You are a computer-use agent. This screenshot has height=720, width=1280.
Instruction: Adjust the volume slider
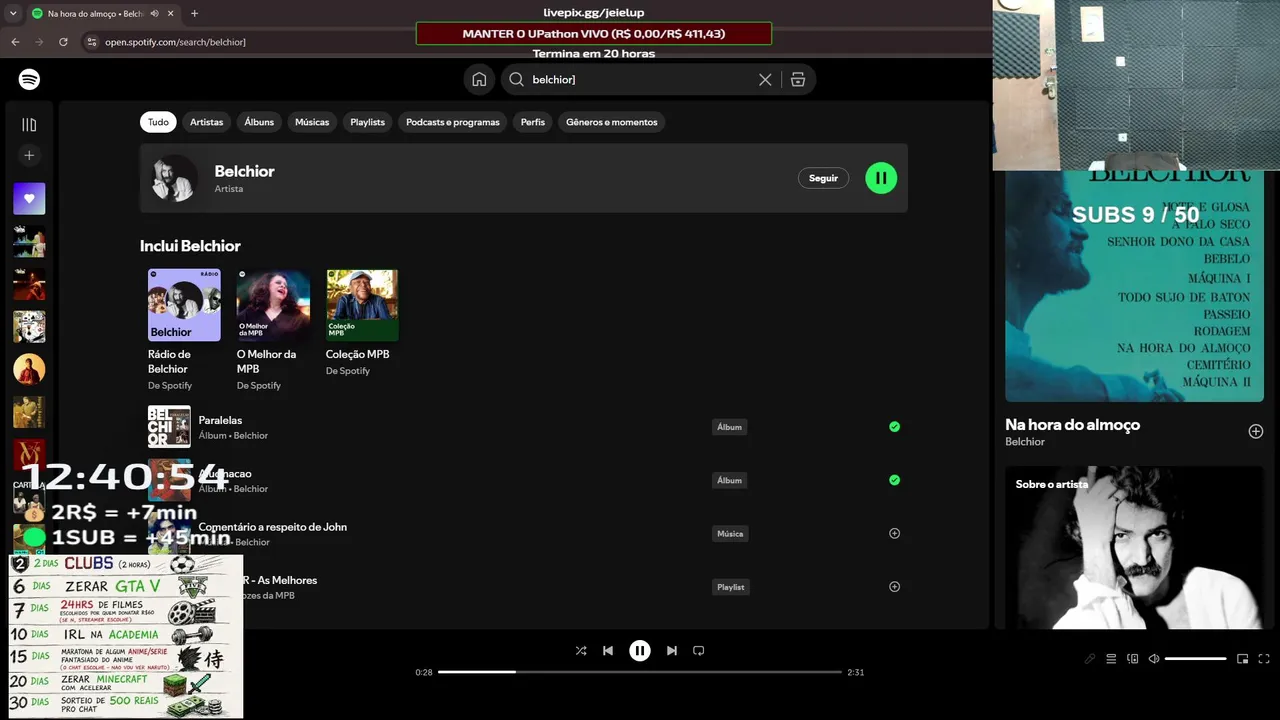(1196, 659)
